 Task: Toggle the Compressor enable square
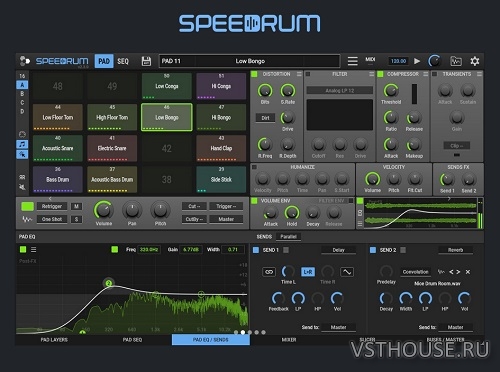(x=380, y=74)
